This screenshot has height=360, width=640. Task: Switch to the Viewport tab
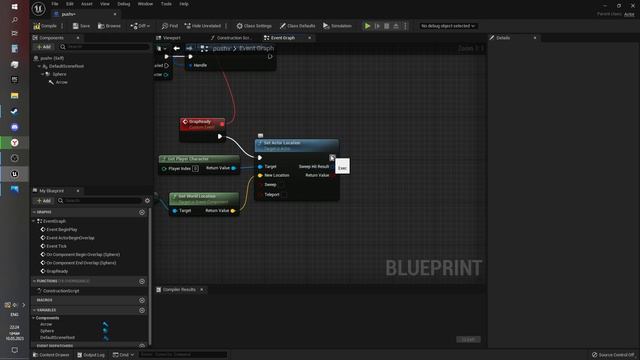[x=171, y=38]
